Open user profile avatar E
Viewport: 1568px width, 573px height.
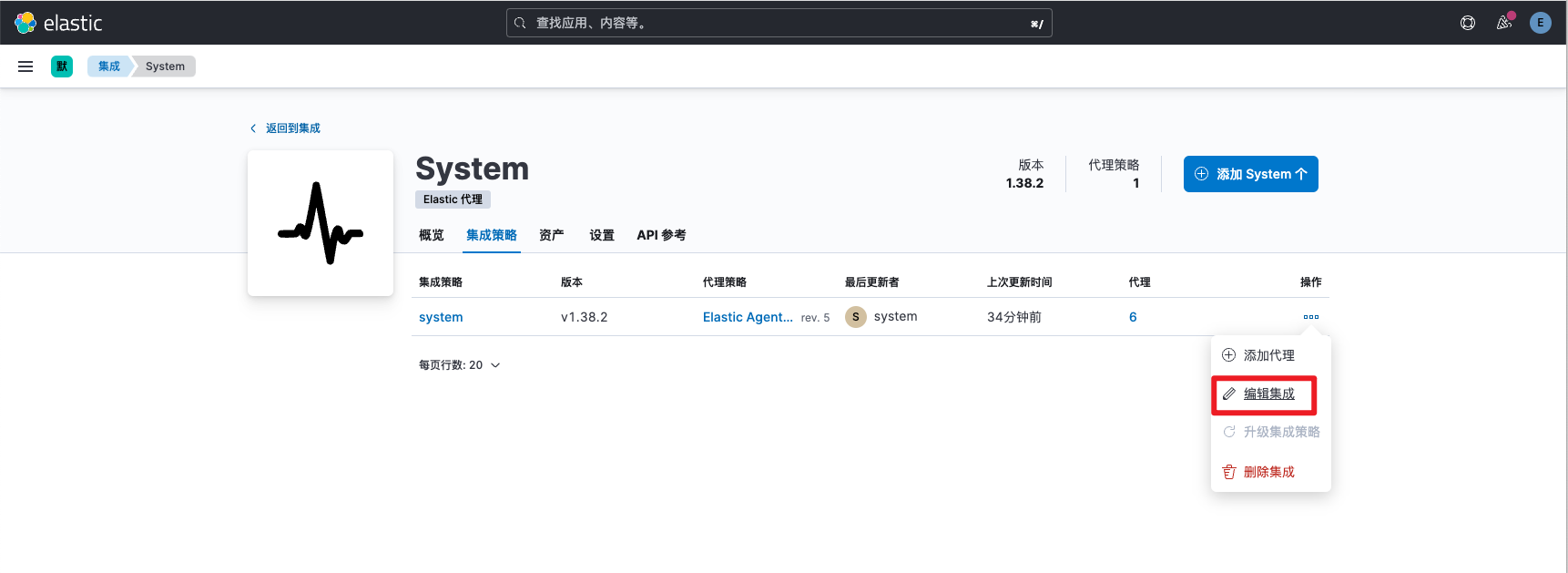1541,23
